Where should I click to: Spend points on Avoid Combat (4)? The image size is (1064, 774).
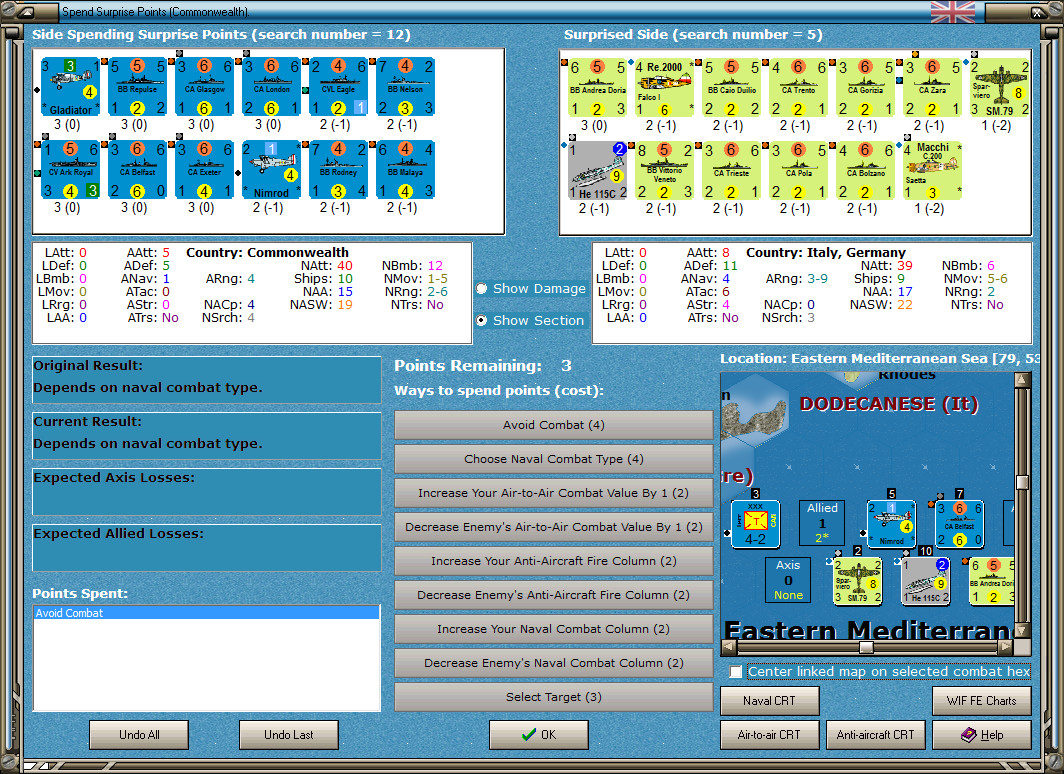554,425
